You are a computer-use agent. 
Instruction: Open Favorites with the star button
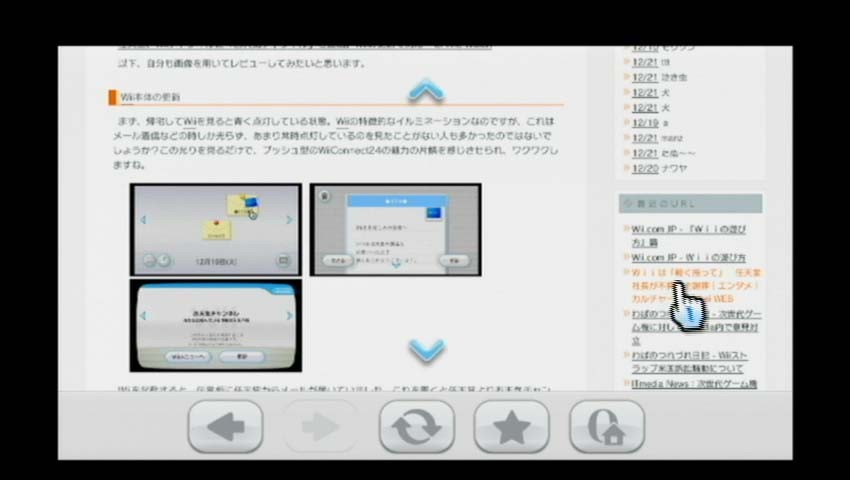511,427
